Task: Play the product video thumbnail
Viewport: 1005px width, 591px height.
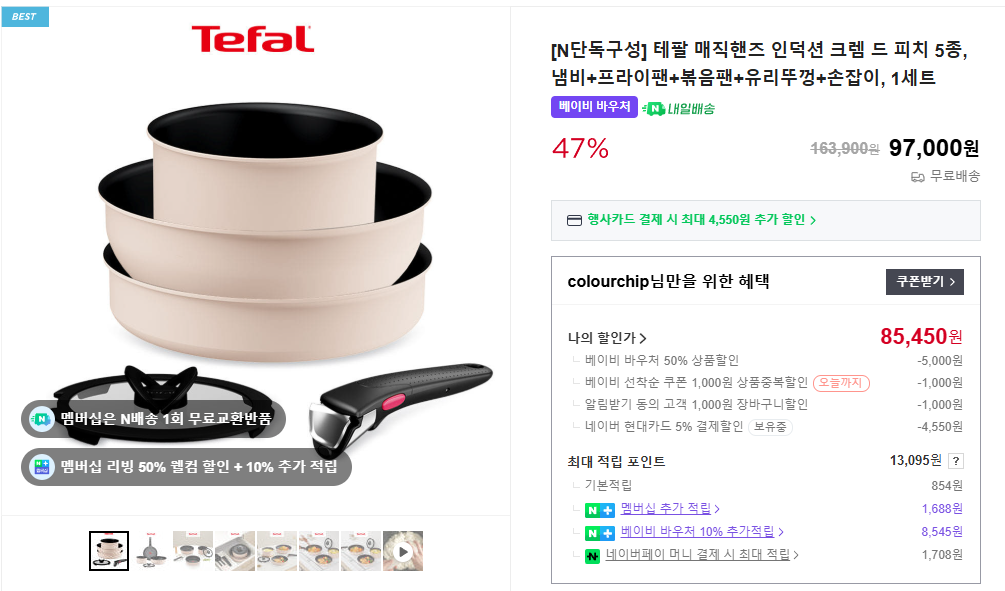Action: pos(403,551)
